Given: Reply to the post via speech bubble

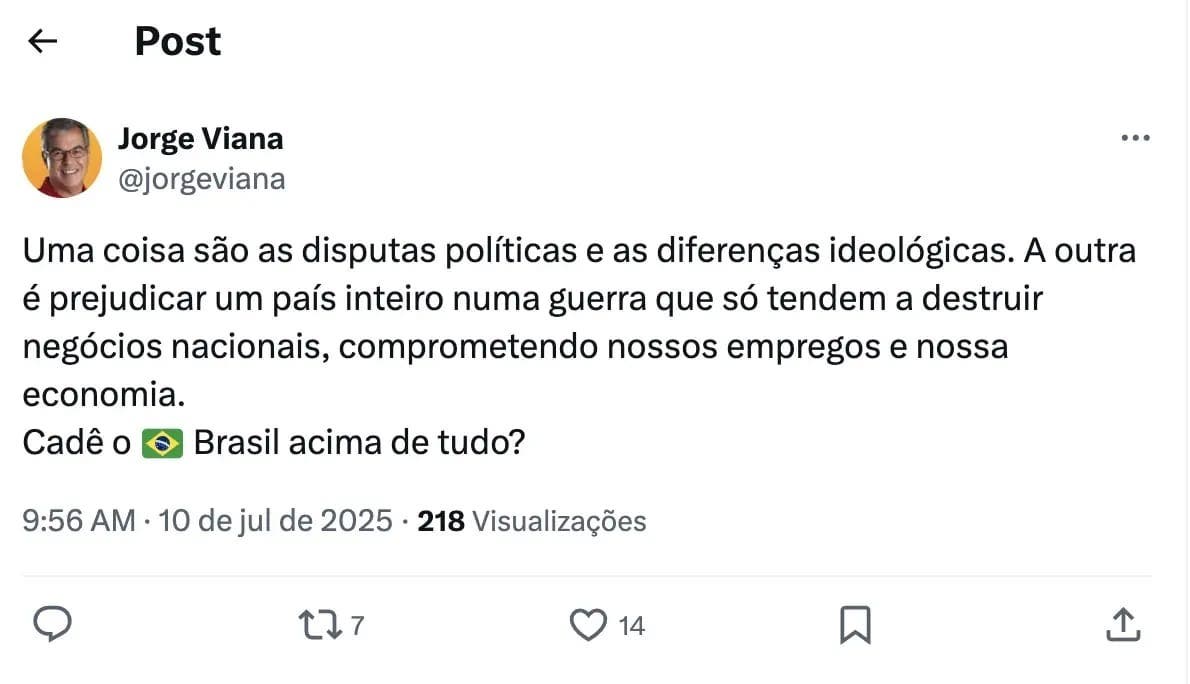Looking at the screenshot, I should point(53,625).
